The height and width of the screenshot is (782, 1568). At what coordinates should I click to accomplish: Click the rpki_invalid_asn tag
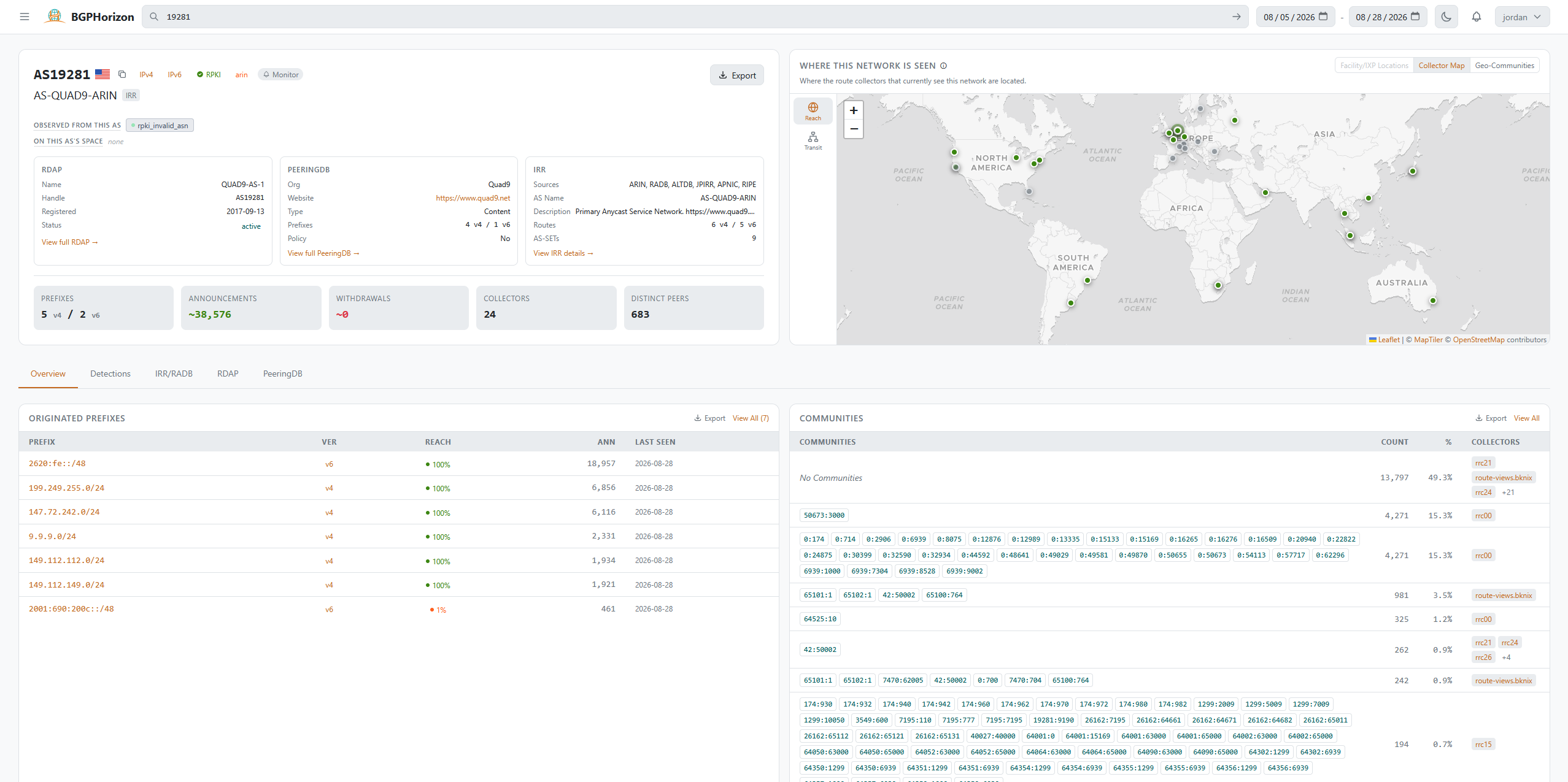tap(160, 125)
